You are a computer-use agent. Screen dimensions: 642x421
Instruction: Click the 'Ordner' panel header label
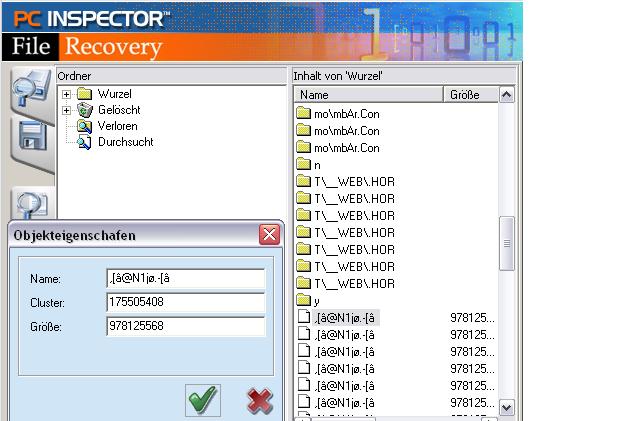click(x=74, y=76)
